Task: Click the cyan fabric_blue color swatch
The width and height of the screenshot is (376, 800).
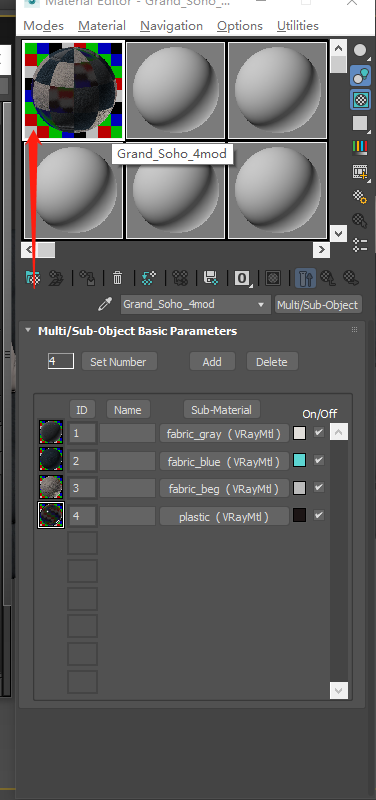Action: pos(299,461)
